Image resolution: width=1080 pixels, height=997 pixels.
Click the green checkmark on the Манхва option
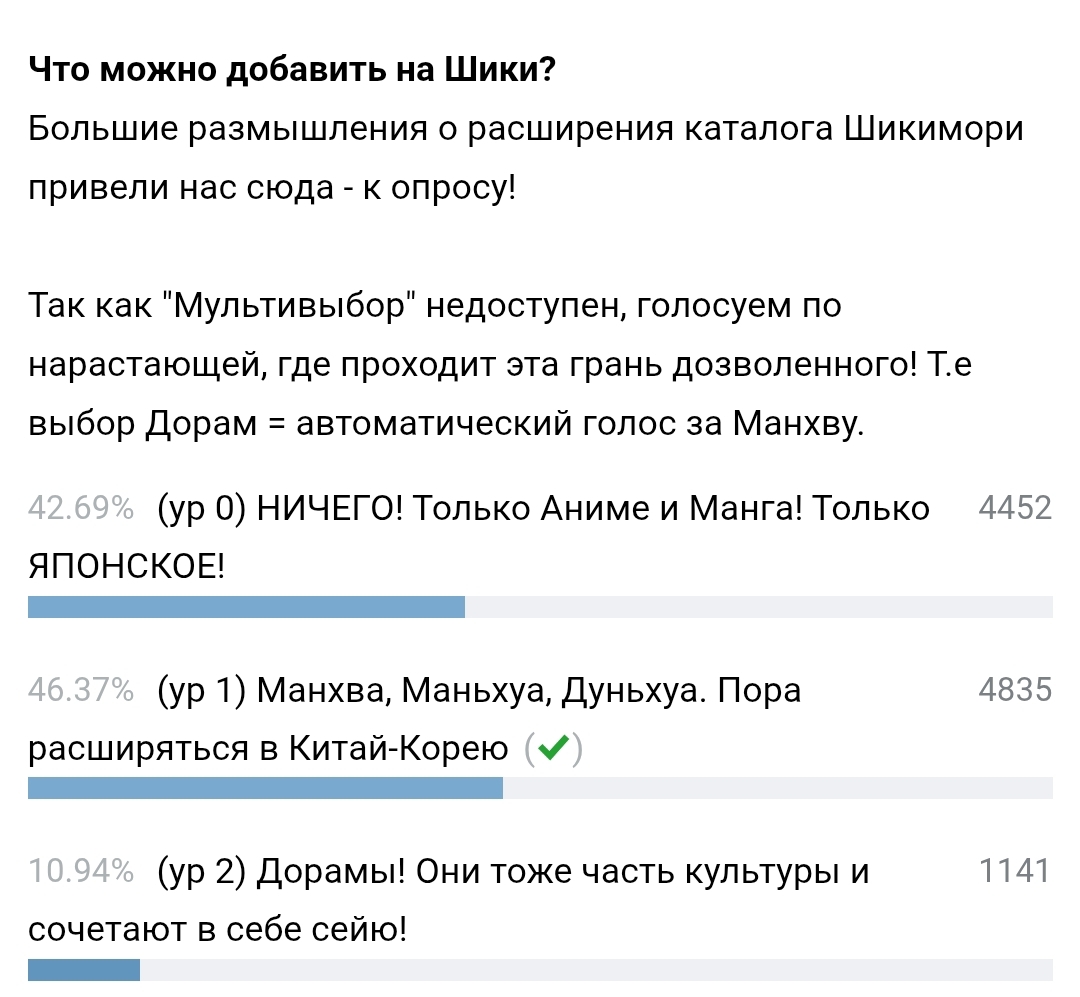tap(553, 747)
